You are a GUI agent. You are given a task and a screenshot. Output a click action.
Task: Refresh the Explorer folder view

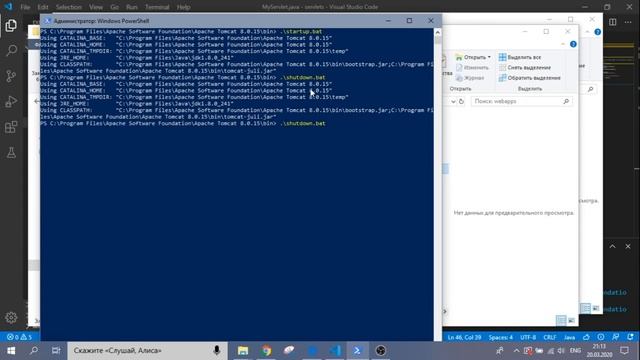tap(461, 101)
